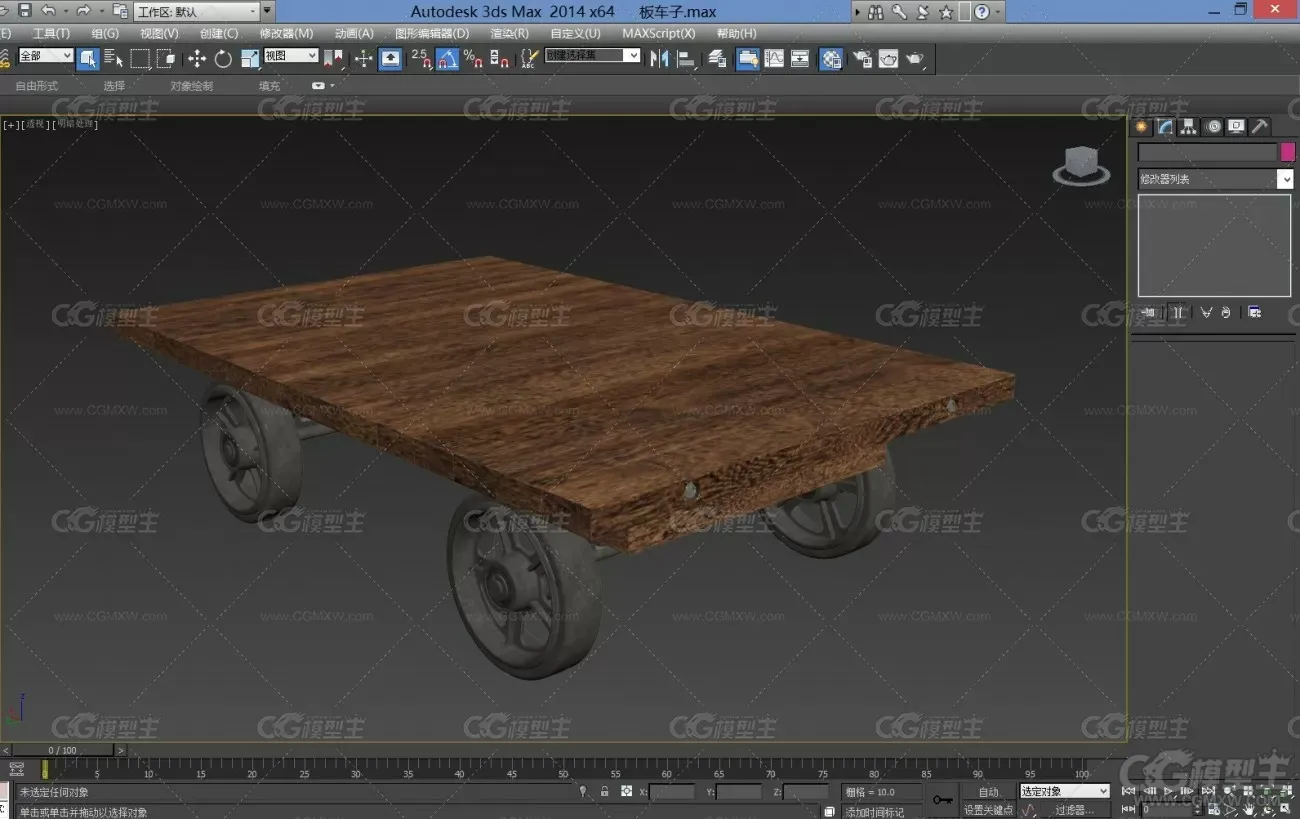Open the 选定对象 key filter dropdown
1300x819 pixels.
[x=1064, y=791]
